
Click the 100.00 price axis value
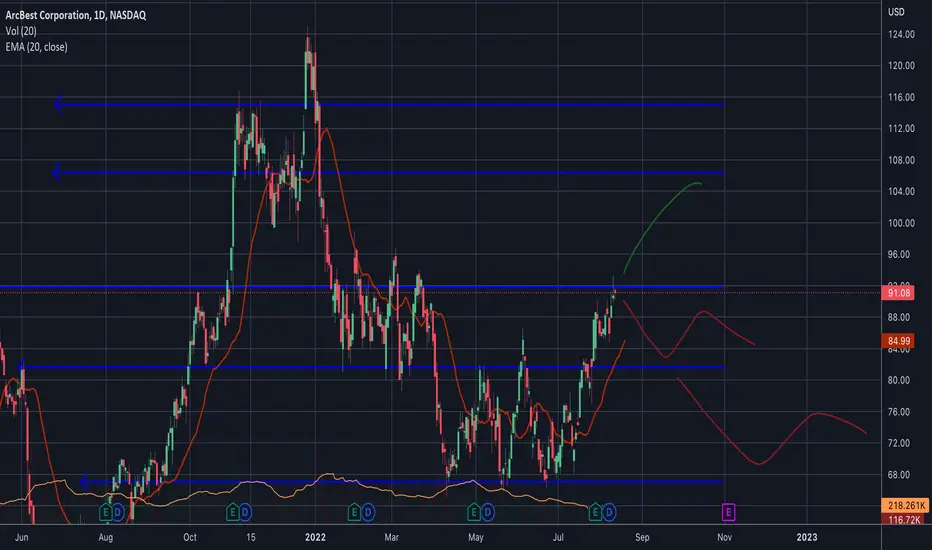click(901, 223)
